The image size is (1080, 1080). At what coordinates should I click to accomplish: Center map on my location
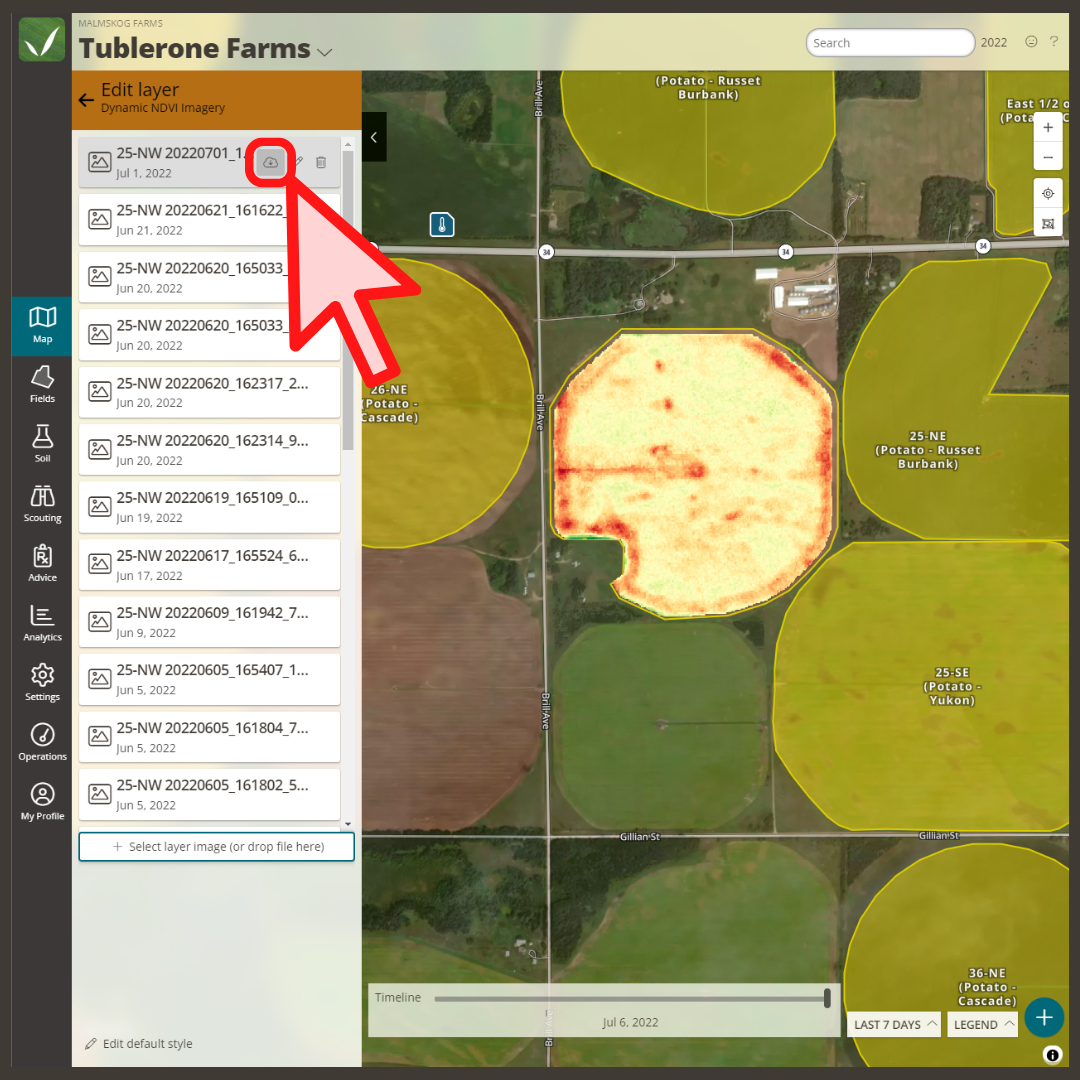1048,194
